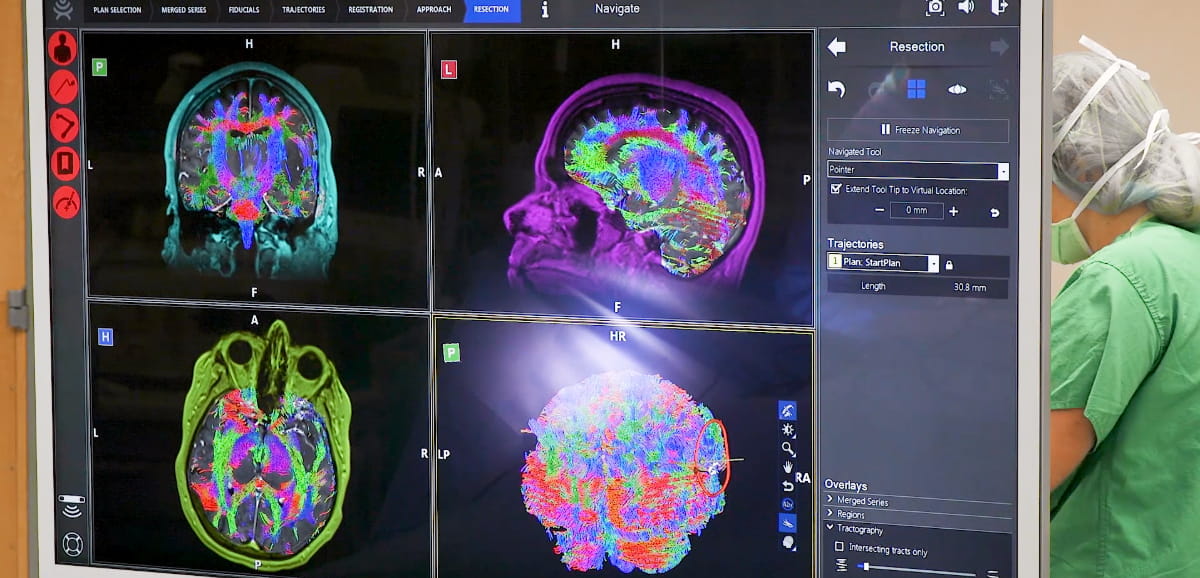
Task: Click the undo arrow in Resection panel
Action: point(837,90)
